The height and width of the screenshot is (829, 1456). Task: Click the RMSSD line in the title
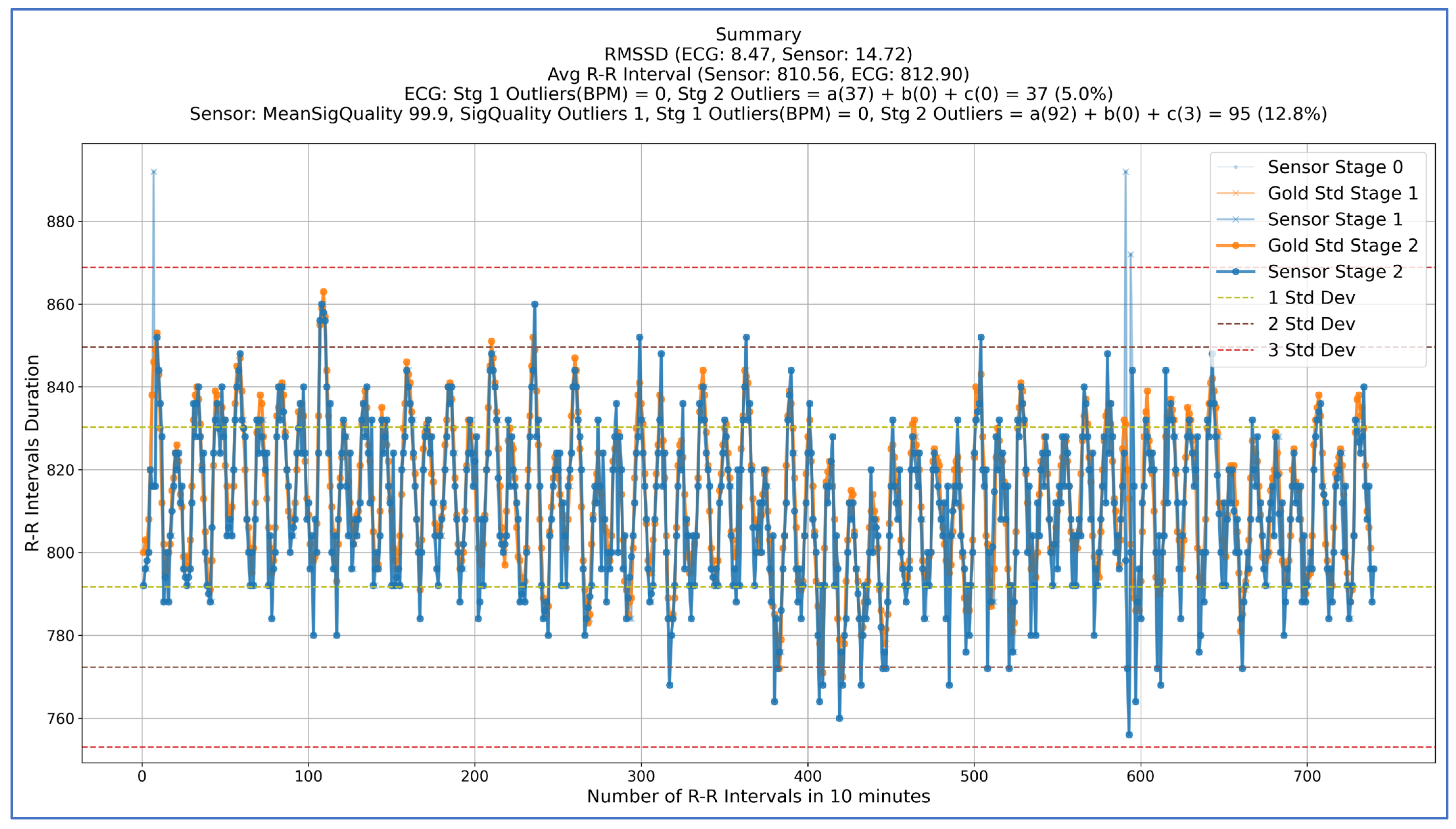(x=758, y=55)
